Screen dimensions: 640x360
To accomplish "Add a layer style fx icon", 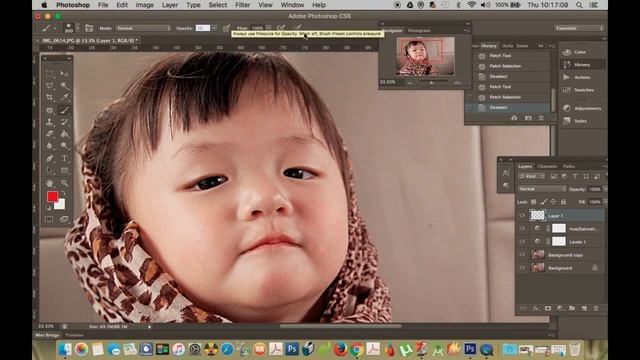I will [536, 309].
